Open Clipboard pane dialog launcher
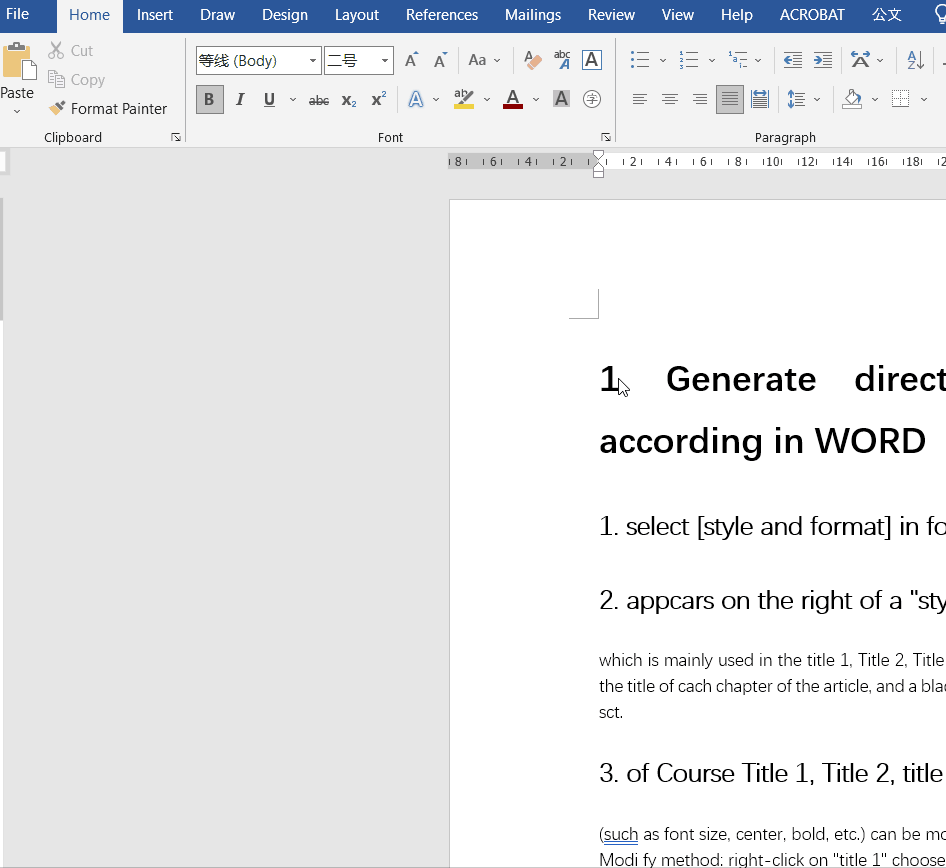 176,138
